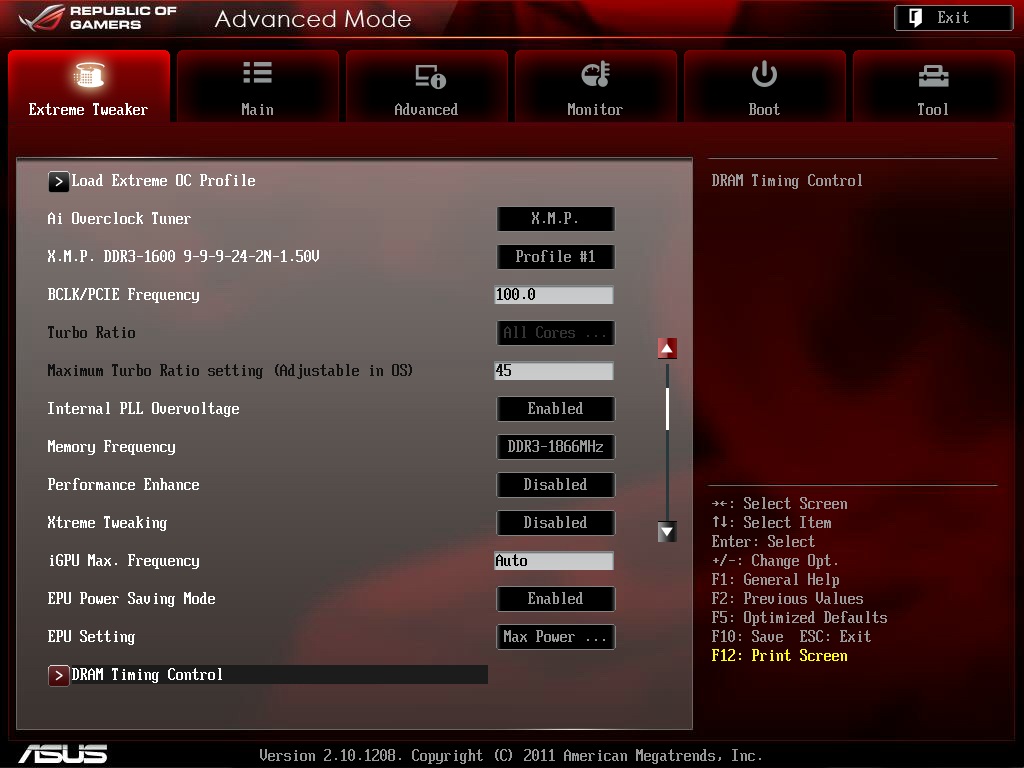This screenshot has height=768, width=1024.
Task: Click the Advanced Mode title text
Action: [x=313, y=19]
